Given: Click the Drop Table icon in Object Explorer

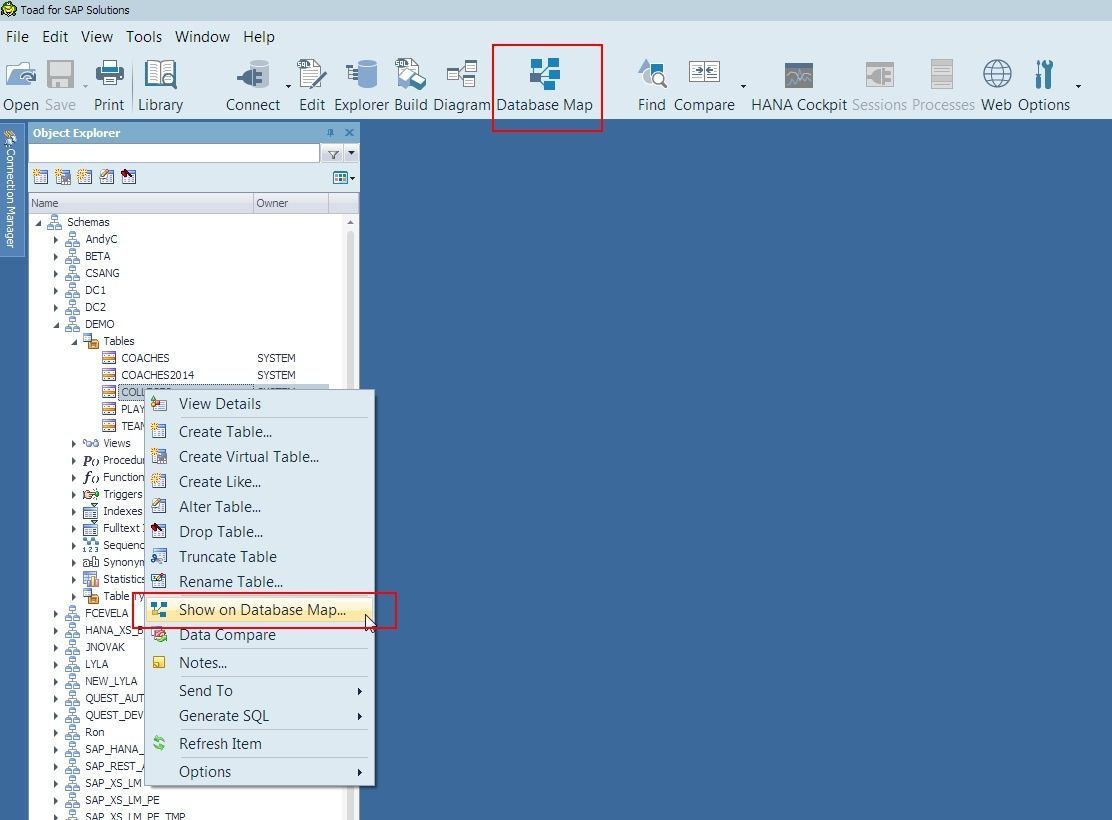Looking at the screenshot, I should click(x=128, y=177).
